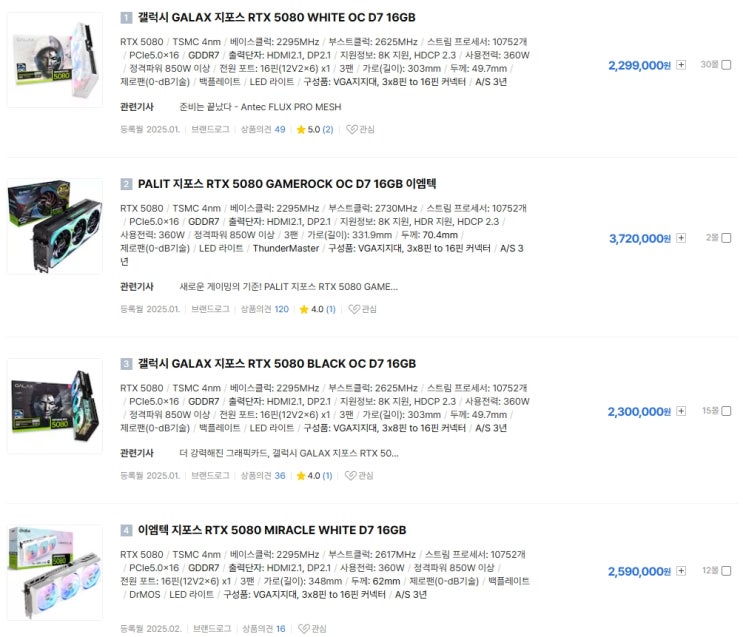Screen dimensions: 743x637
Task: Open star rating 4.0 of GALAX BLACK
Action: (x=314, y=475)
